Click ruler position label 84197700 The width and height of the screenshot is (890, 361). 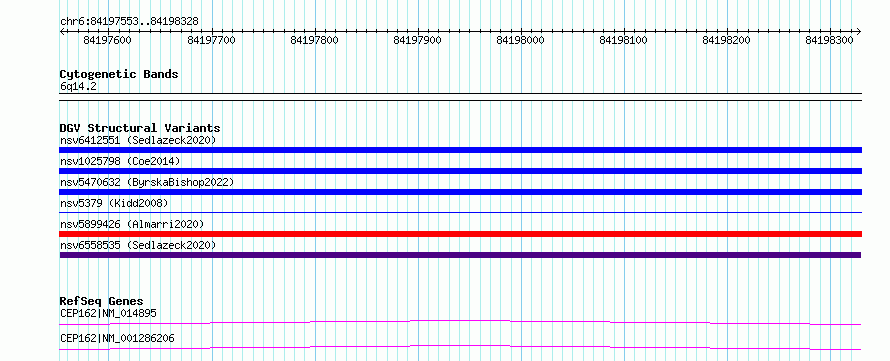(211, 40)
